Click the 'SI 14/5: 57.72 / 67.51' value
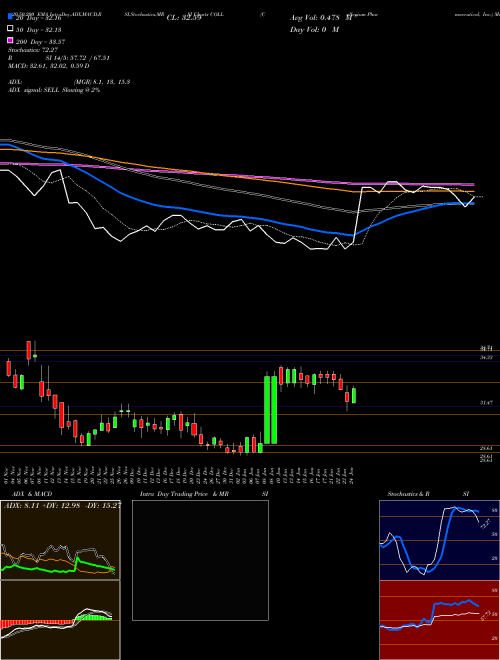This screenshot has width=500, height=660. tap(78, 58)
